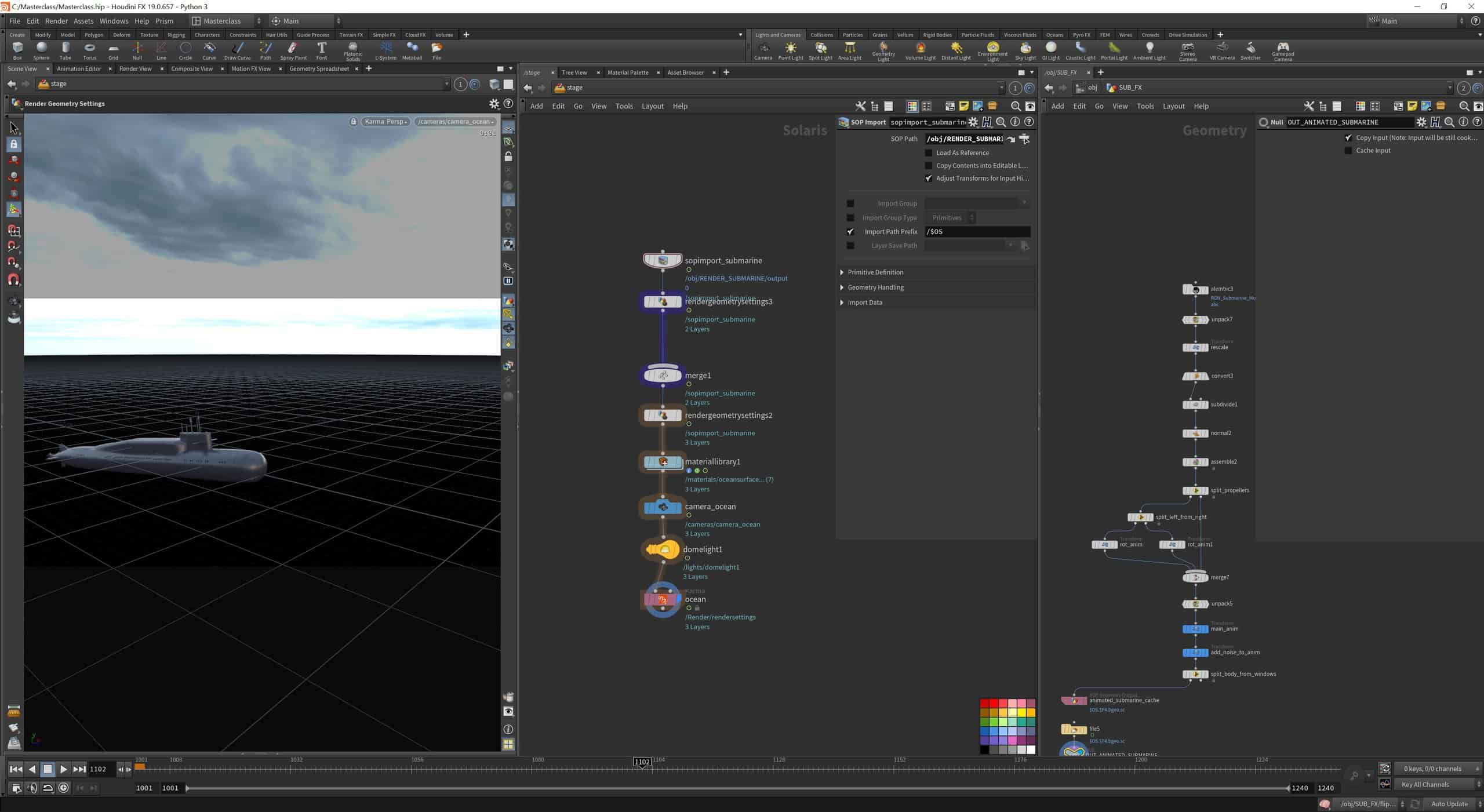Click the Torus shelf tool
1484x812 pixels.
[x=89, y=50]
